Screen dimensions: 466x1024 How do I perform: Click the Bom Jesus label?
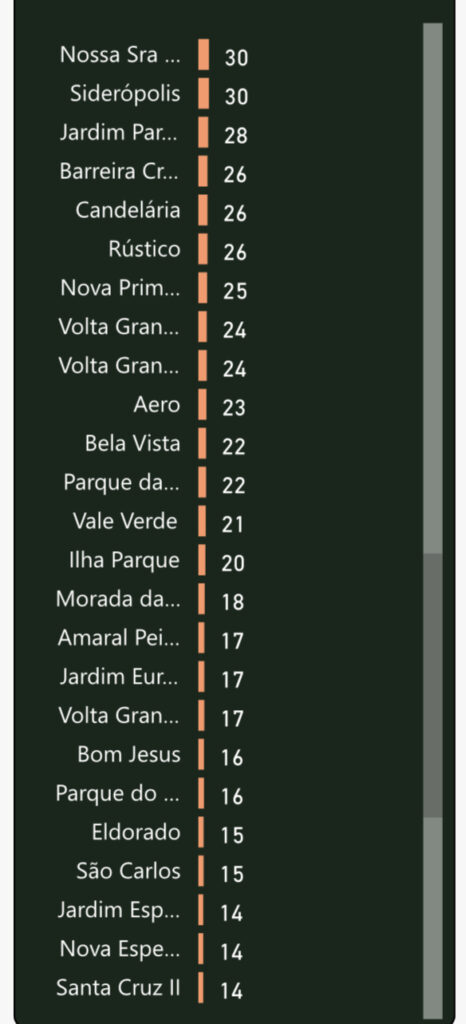(129, 754)
